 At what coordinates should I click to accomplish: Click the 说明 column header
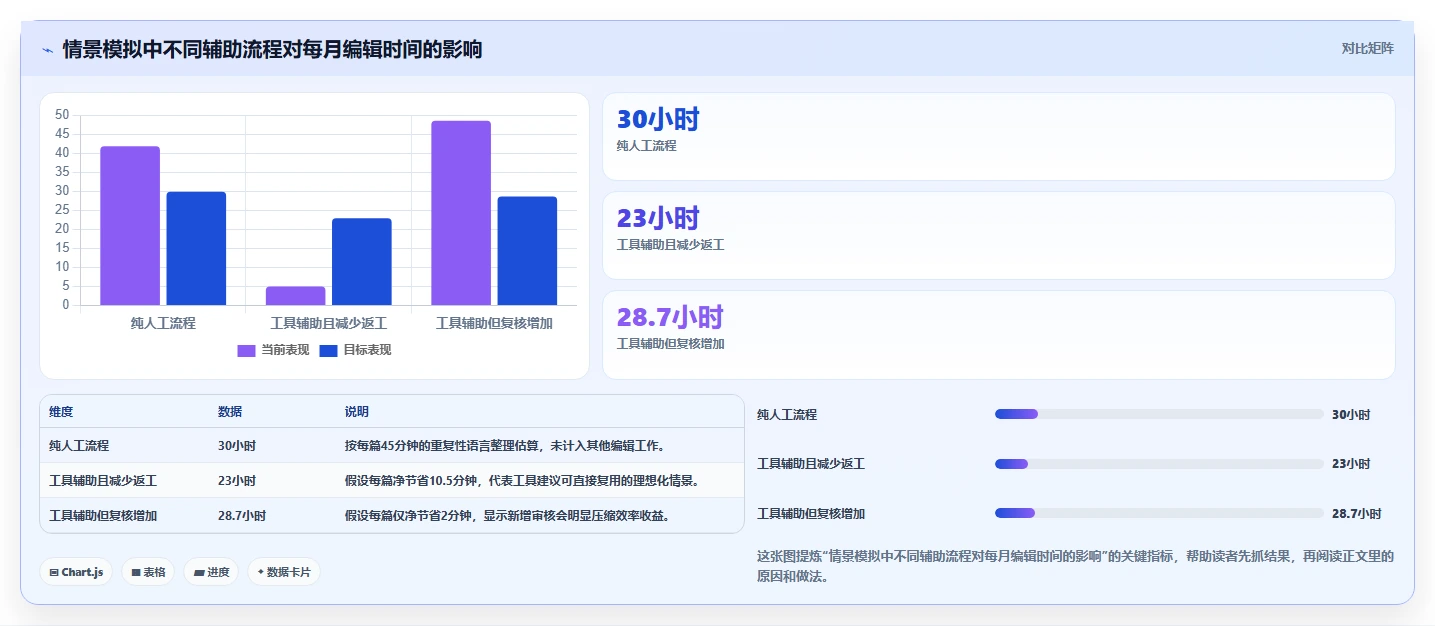click(357, 412)
